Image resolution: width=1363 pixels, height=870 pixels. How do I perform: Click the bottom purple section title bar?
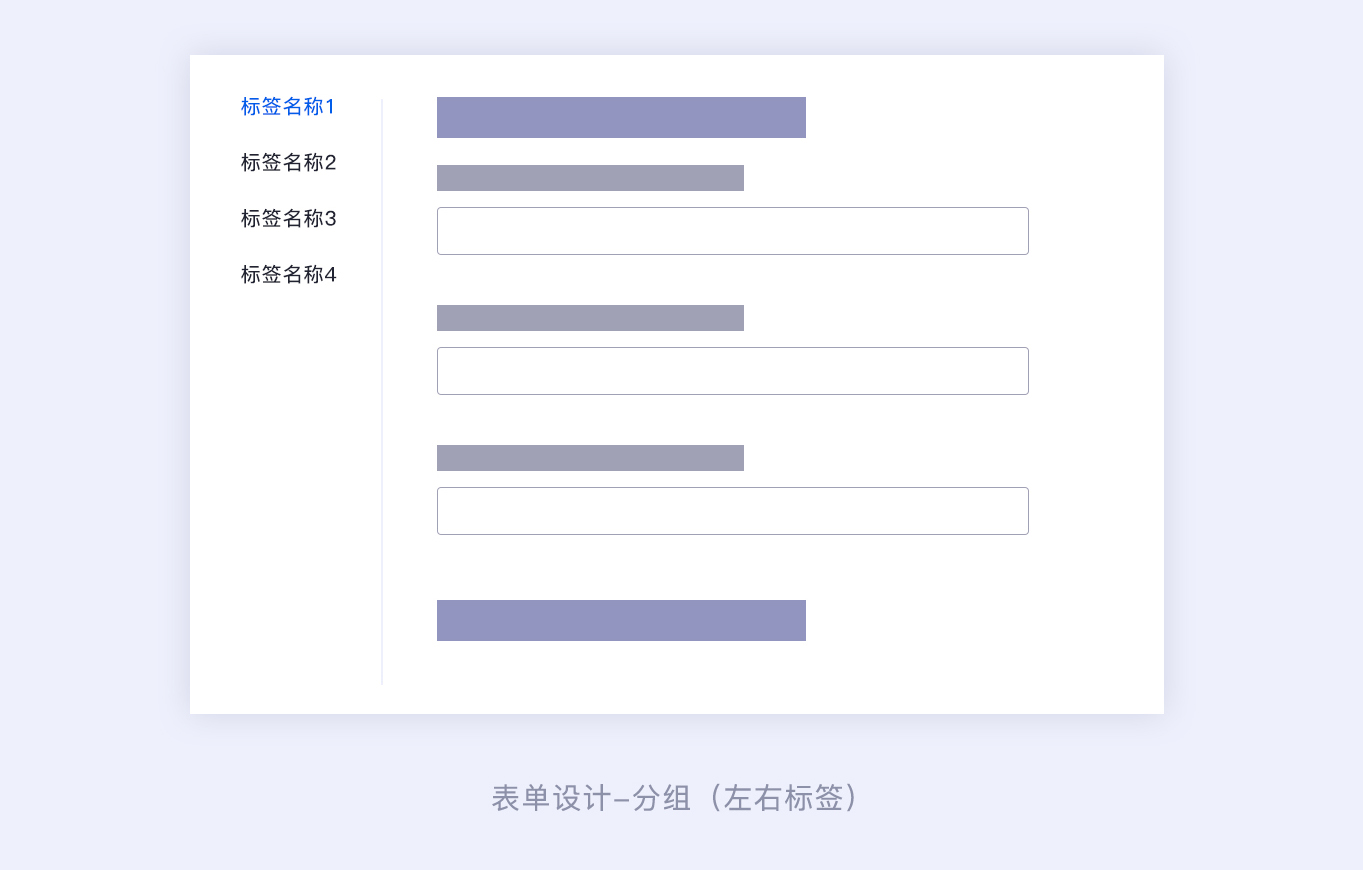(x=621, y=620)
